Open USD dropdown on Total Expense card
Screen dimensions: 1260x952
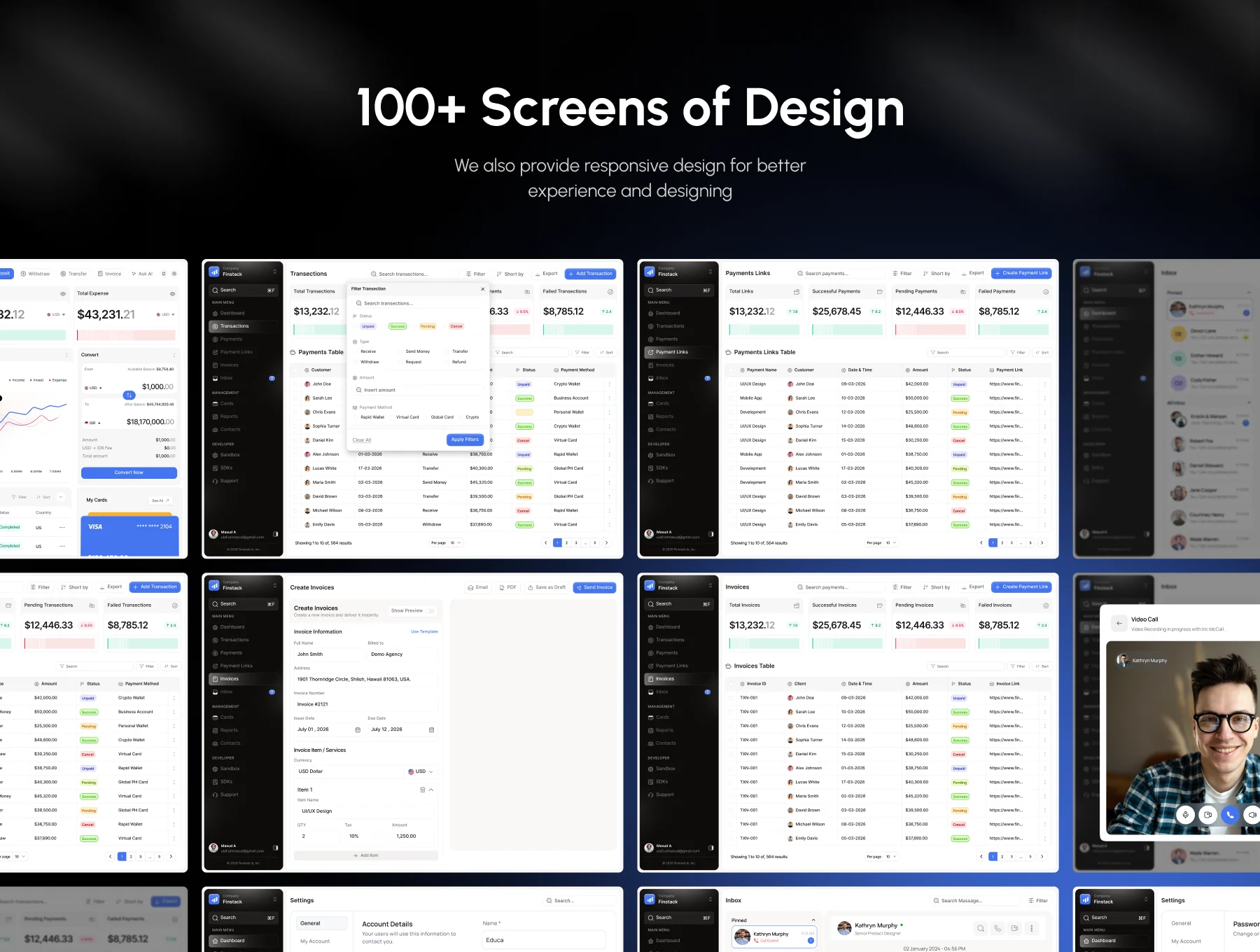(166, 315)
